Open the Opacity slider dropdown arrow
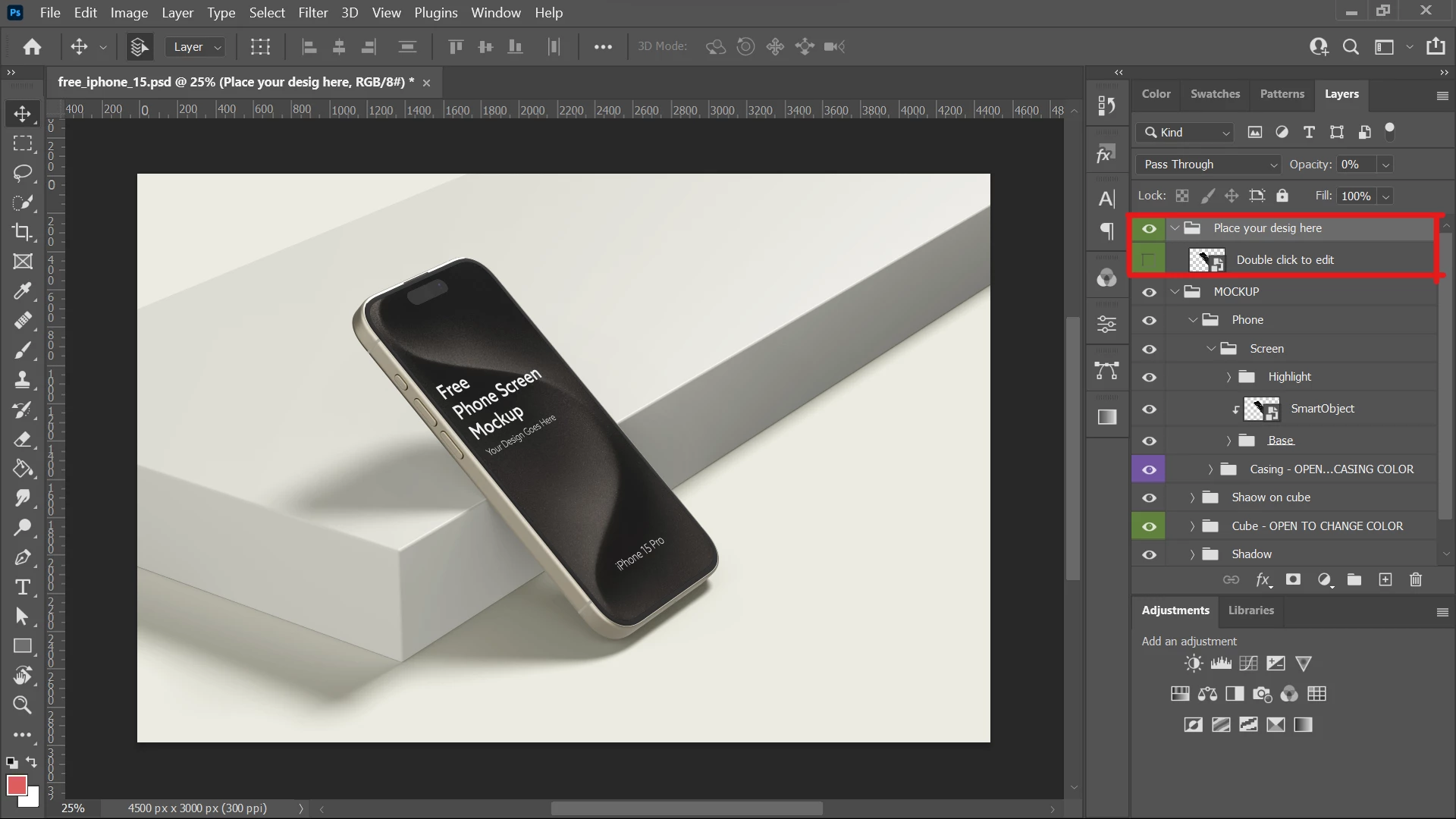The image size is (1456, 819). click(1385, 165)
